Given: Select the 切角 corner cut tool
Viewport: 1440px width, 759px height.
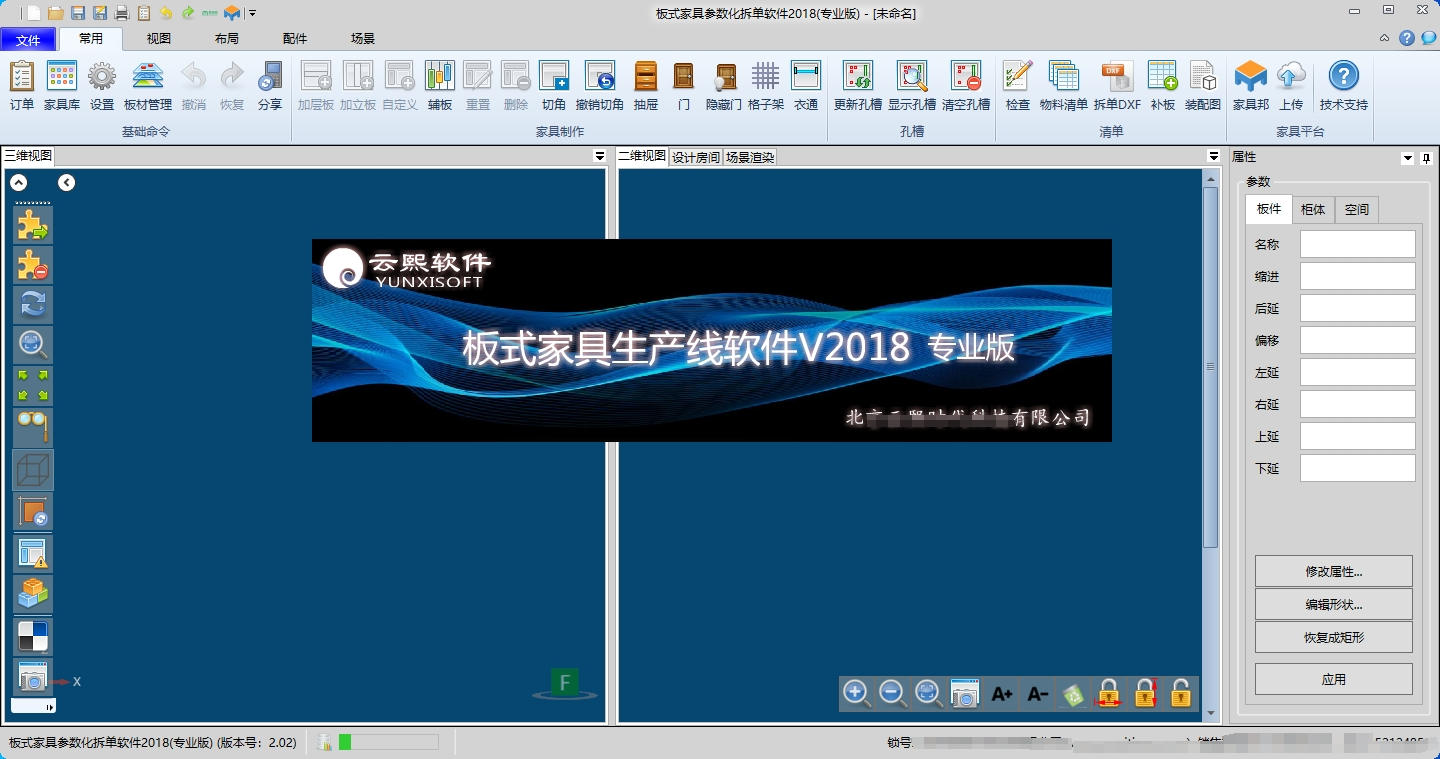Looking at the screenshot, I should [554, 85].
